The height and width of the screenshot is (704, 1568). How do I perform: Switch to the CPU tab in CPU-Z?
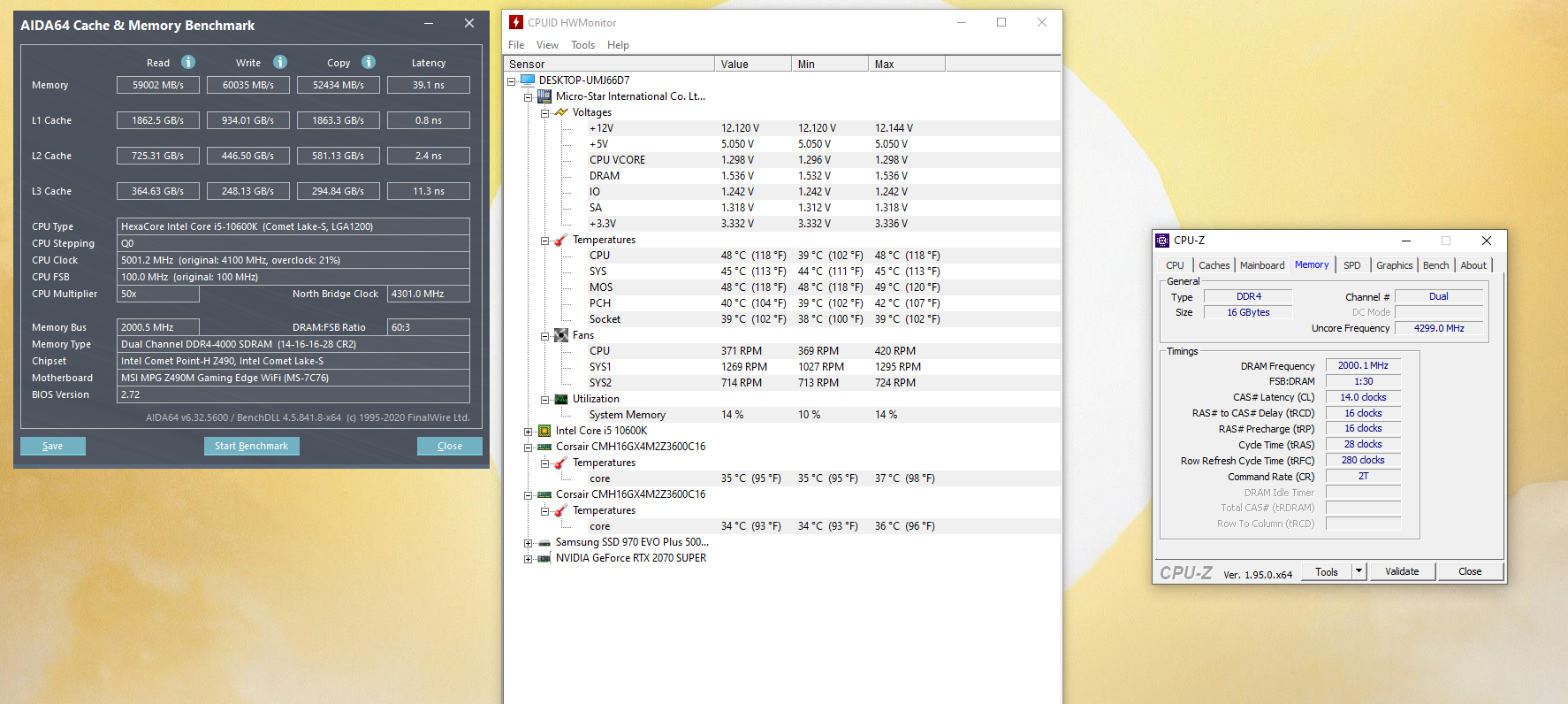pyautogui.click(x=1175, y=265)
